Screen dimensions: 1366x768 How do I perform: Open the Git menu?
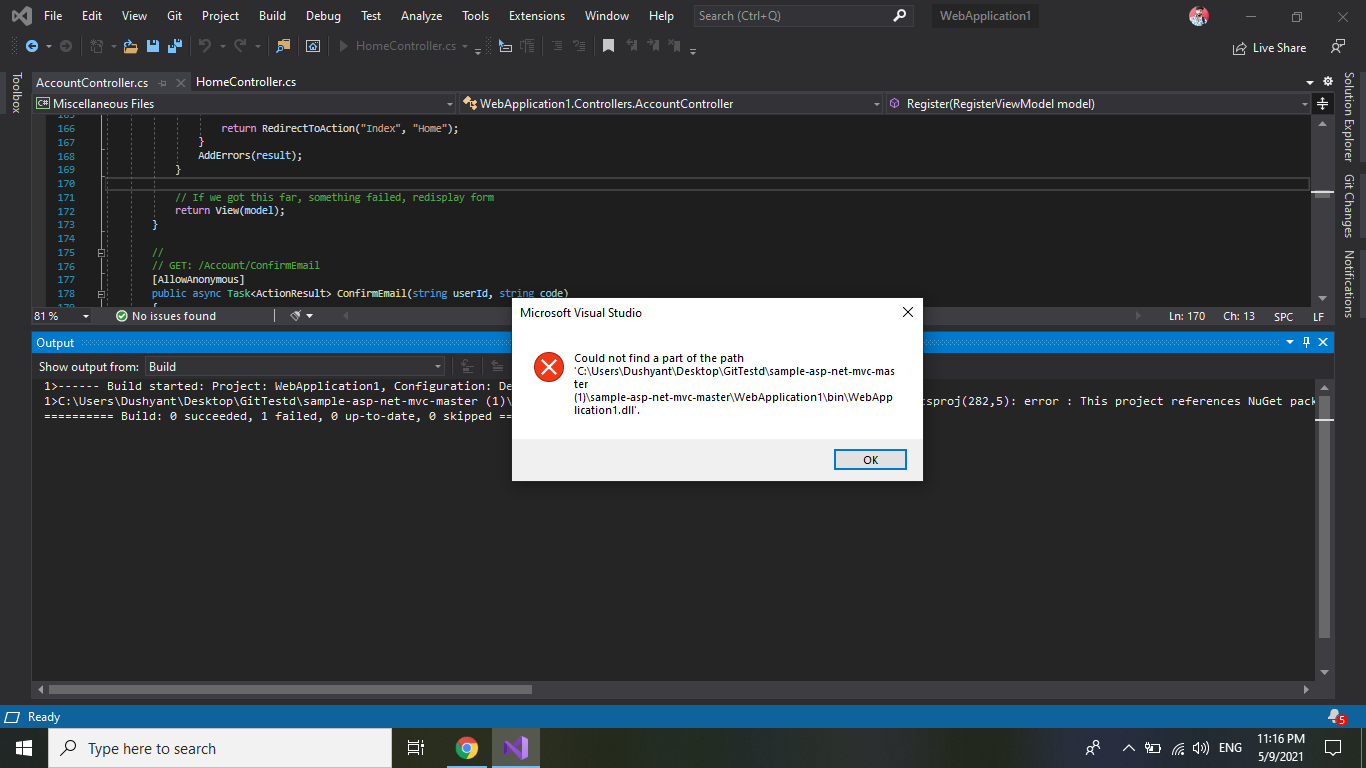(174, 16)
